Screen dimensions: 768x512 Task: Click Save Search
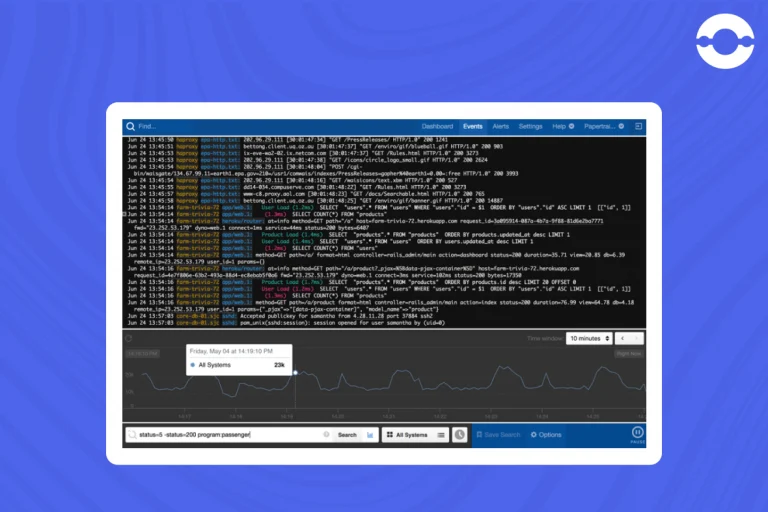tap(498, 435)
